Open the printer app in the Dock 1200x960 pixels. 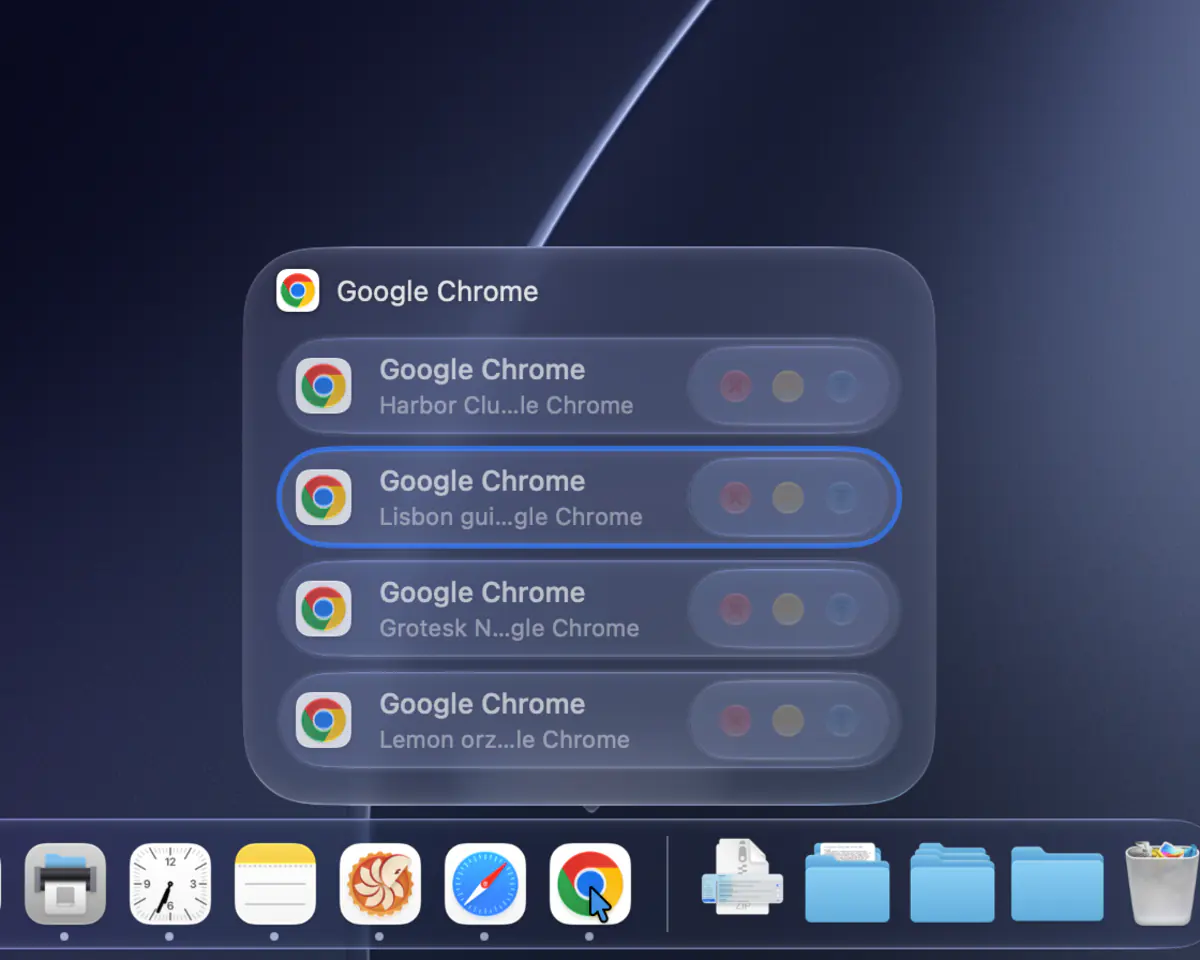[x=65, y=884]
